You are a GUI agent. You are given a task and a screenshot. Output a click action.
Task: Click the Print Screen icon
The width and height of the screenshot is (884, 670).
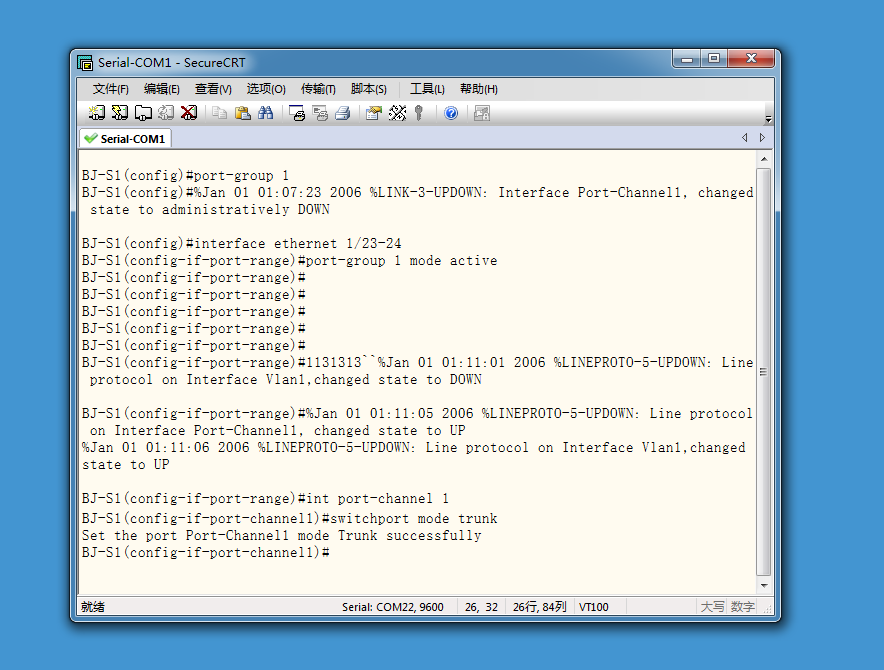pyautogui.click(x=297, y=113)
